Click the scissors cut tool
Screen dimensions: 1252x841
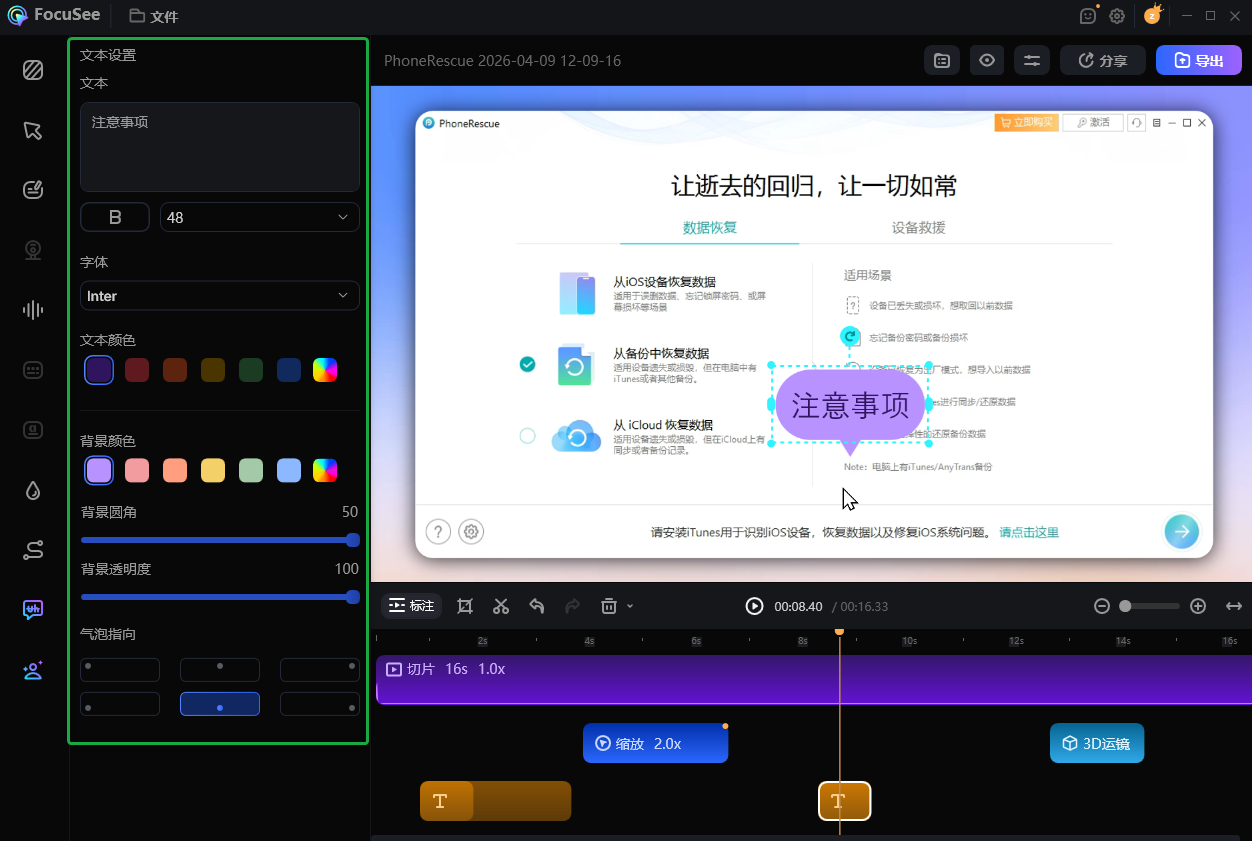pyautogui.click(x=501, y=606)
